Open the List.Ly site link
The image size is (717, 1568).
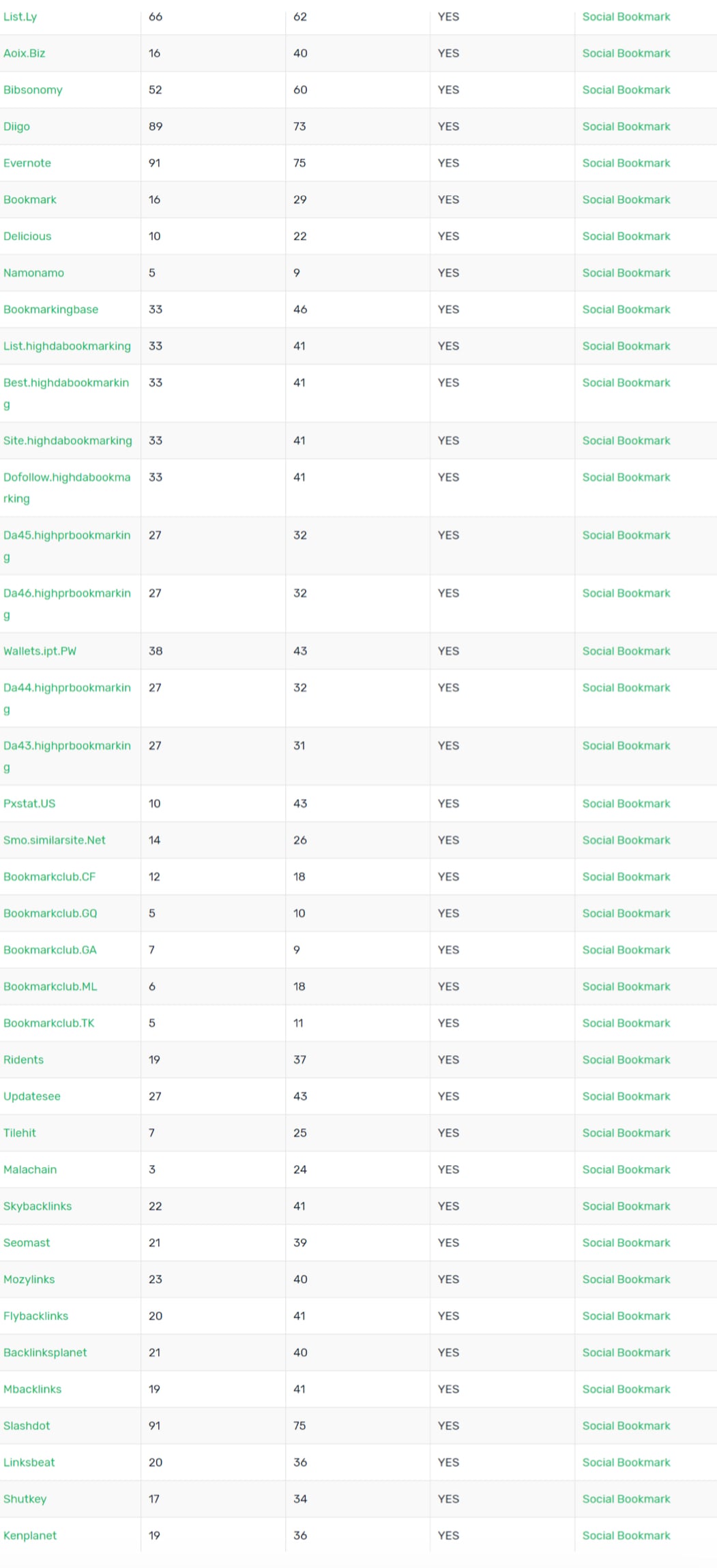point(20,17)
